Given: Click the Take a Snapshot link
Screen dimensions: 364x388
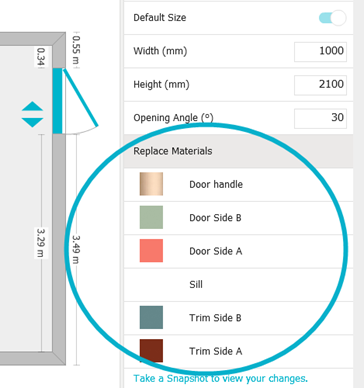Looking at the screenshot, I should (220, 379).
